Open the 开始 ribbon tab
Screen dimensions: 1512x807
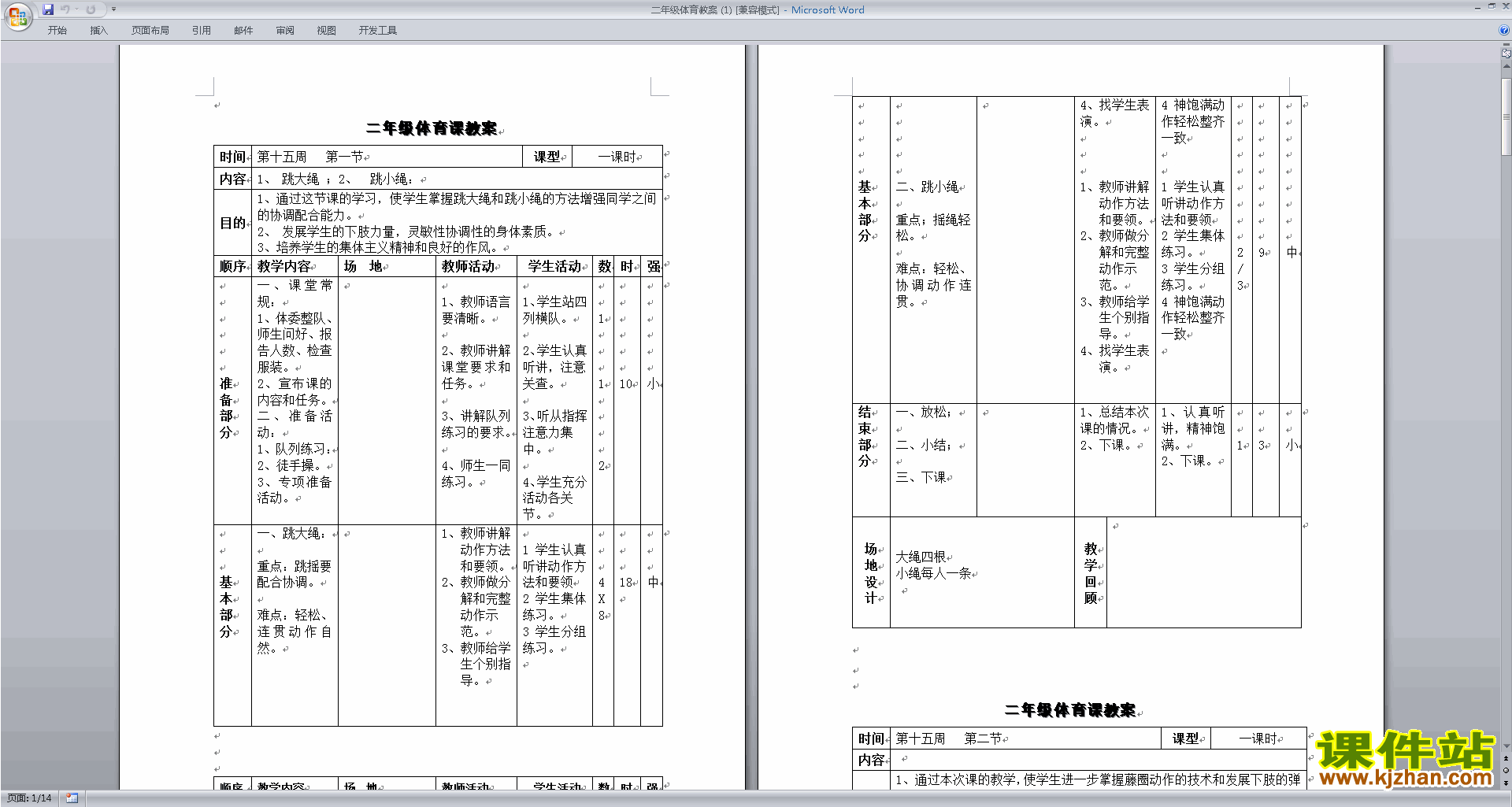point(57,30)
